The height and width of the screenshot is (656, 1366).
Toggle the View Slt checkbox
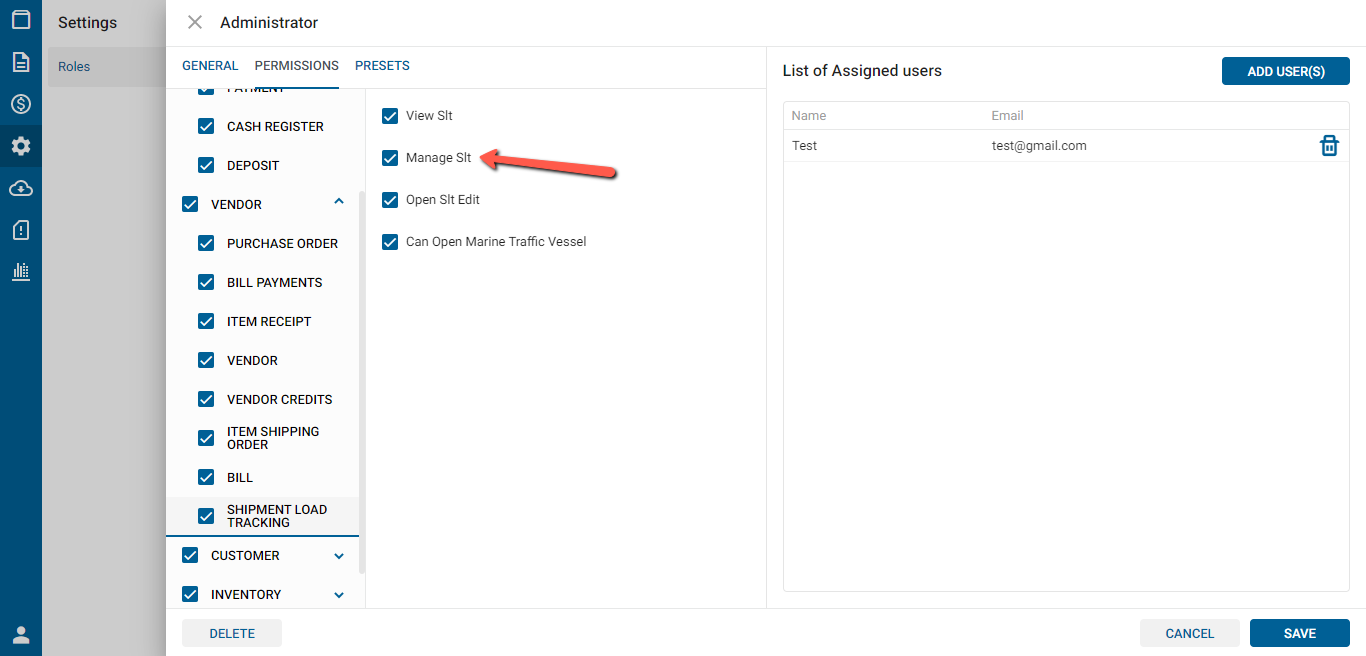pyautogui.click(x=390, y=116)
